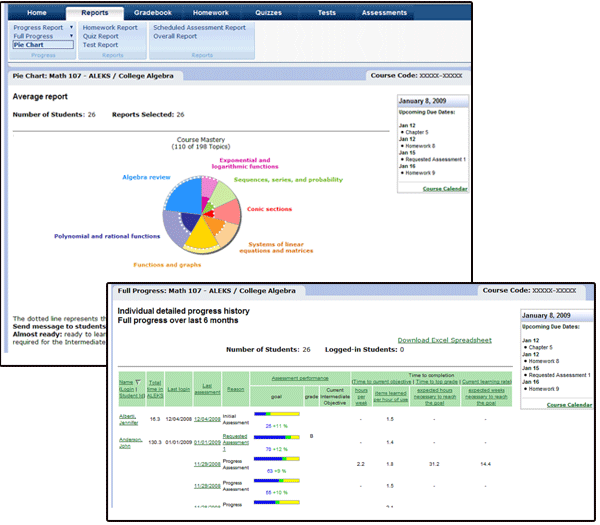Click Alberti's 25 +11 % progress bar
Screen dimensions: 600x525
[277, 414]
